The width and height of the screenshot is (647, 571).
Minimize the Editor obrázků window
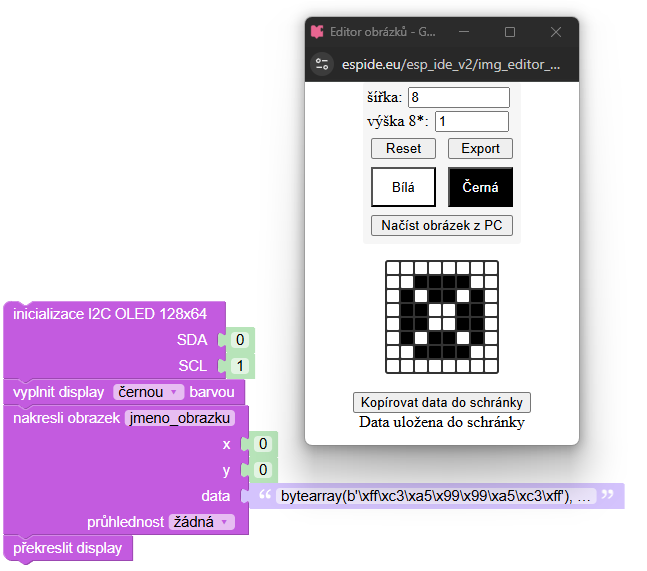464,32
